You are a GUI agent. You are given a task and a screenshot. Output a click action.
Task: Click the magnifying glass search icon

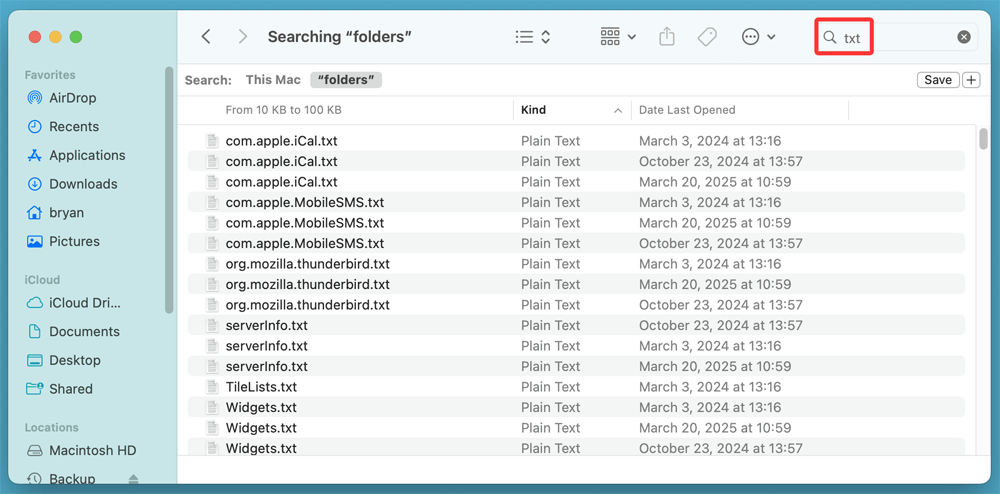pos(829,37)
